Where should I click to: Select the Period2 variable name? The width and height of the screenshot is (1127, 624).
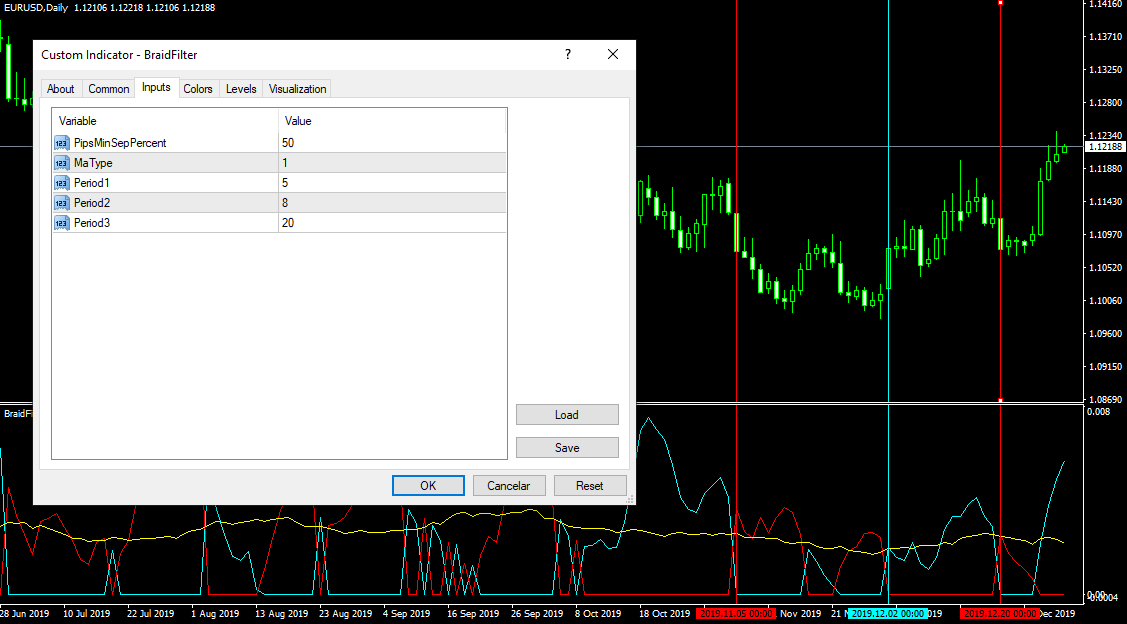92,203
